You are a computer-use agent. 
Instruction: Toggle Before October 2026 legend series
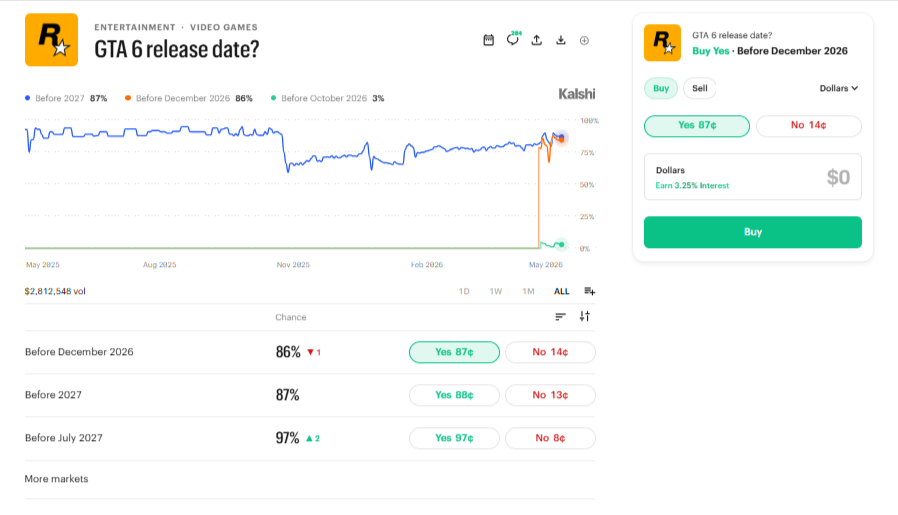[x=328, y=99]
